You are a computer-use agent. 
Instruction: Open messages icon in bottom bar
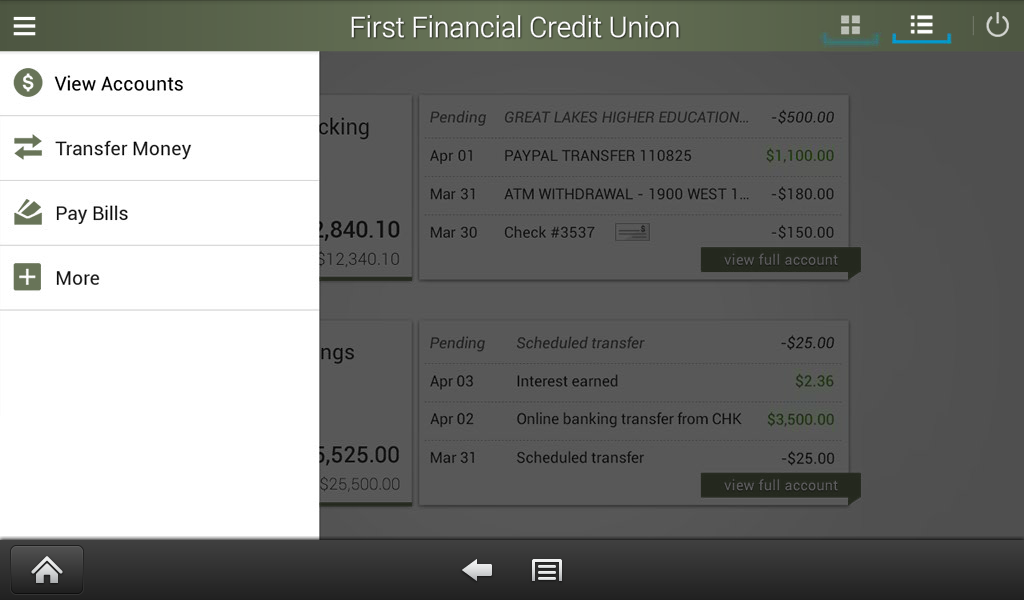pyautogui.click(x=546, y=569)
